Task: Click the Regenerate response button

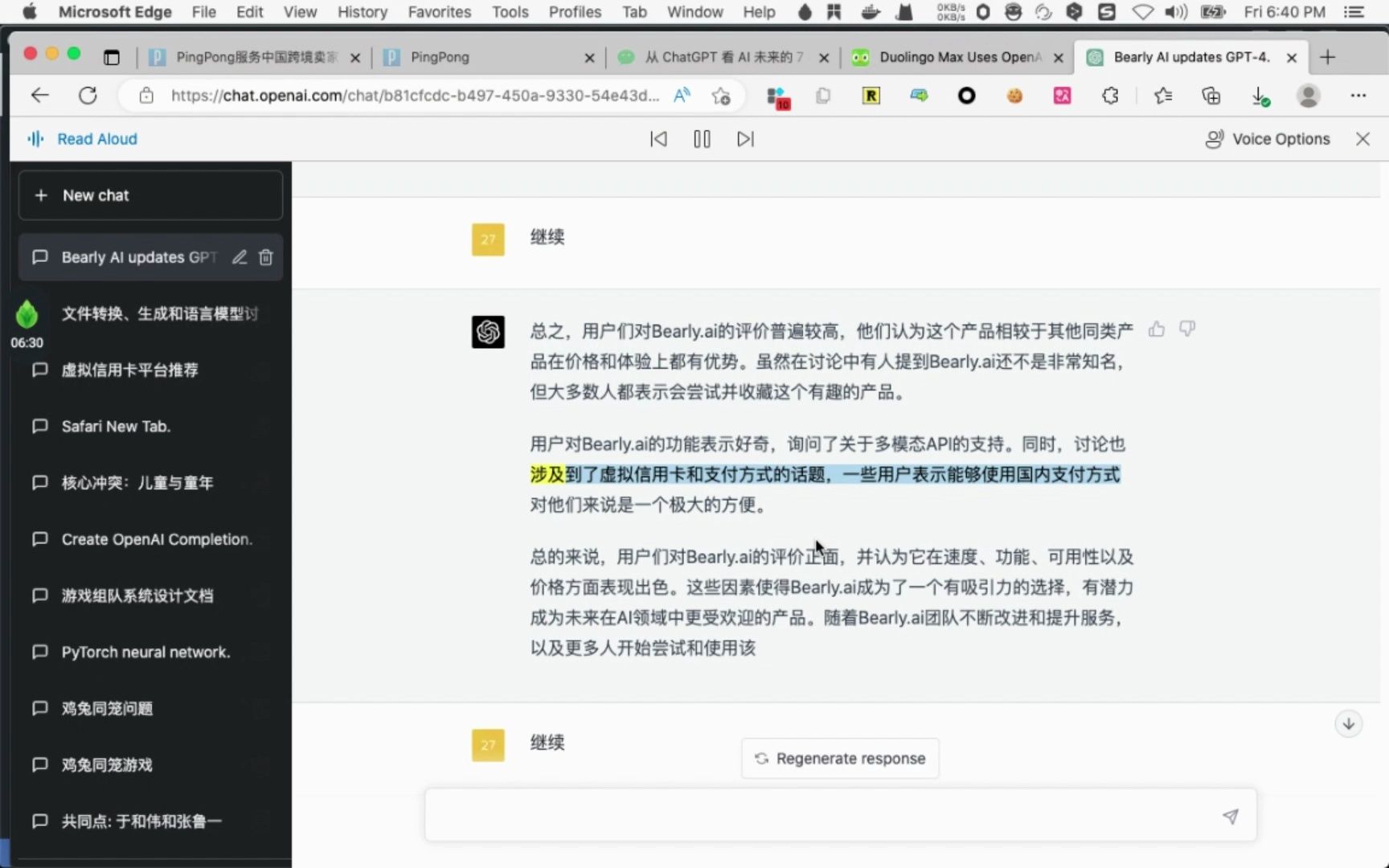Action: (839, 758)
